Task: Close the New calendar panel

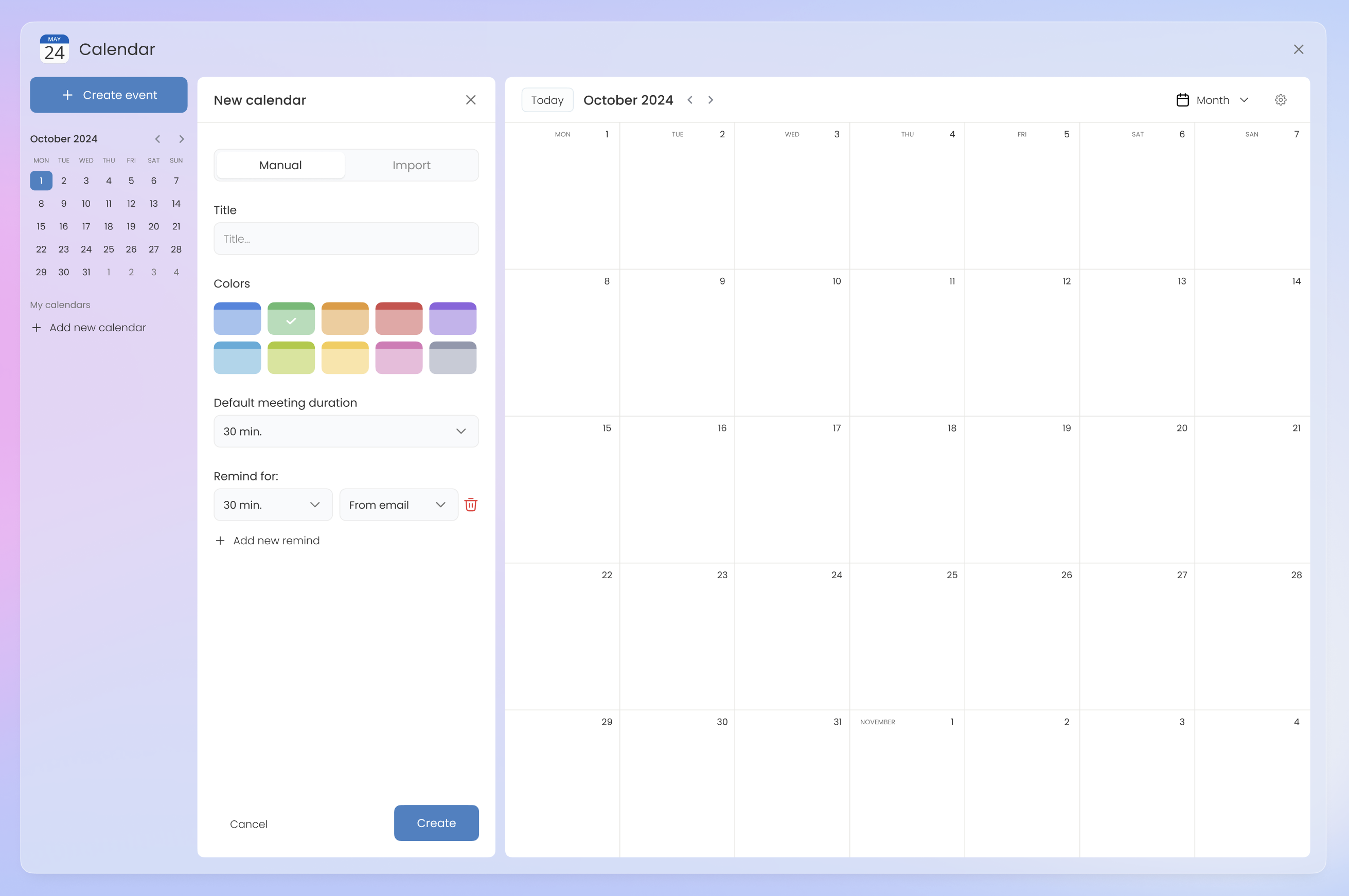Action: coord(470,100)
